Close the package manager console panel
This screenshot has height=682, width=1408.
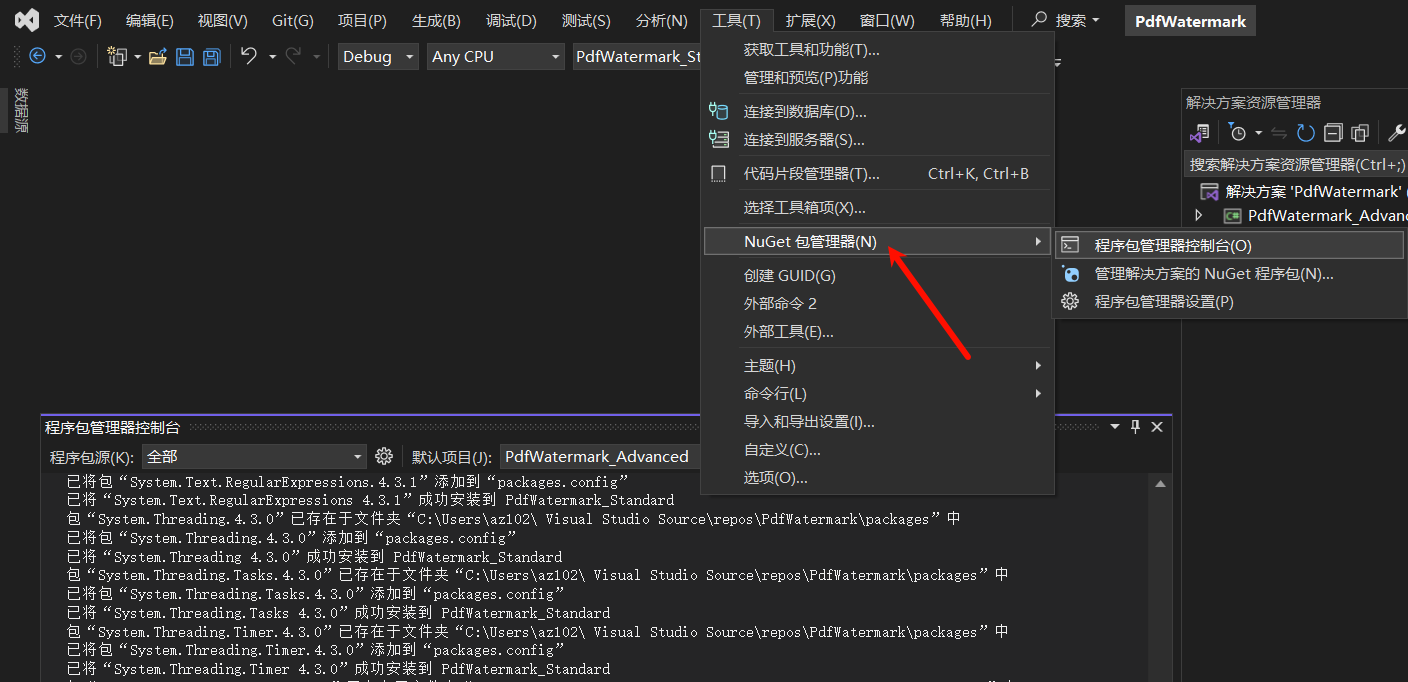[1157, 427]
